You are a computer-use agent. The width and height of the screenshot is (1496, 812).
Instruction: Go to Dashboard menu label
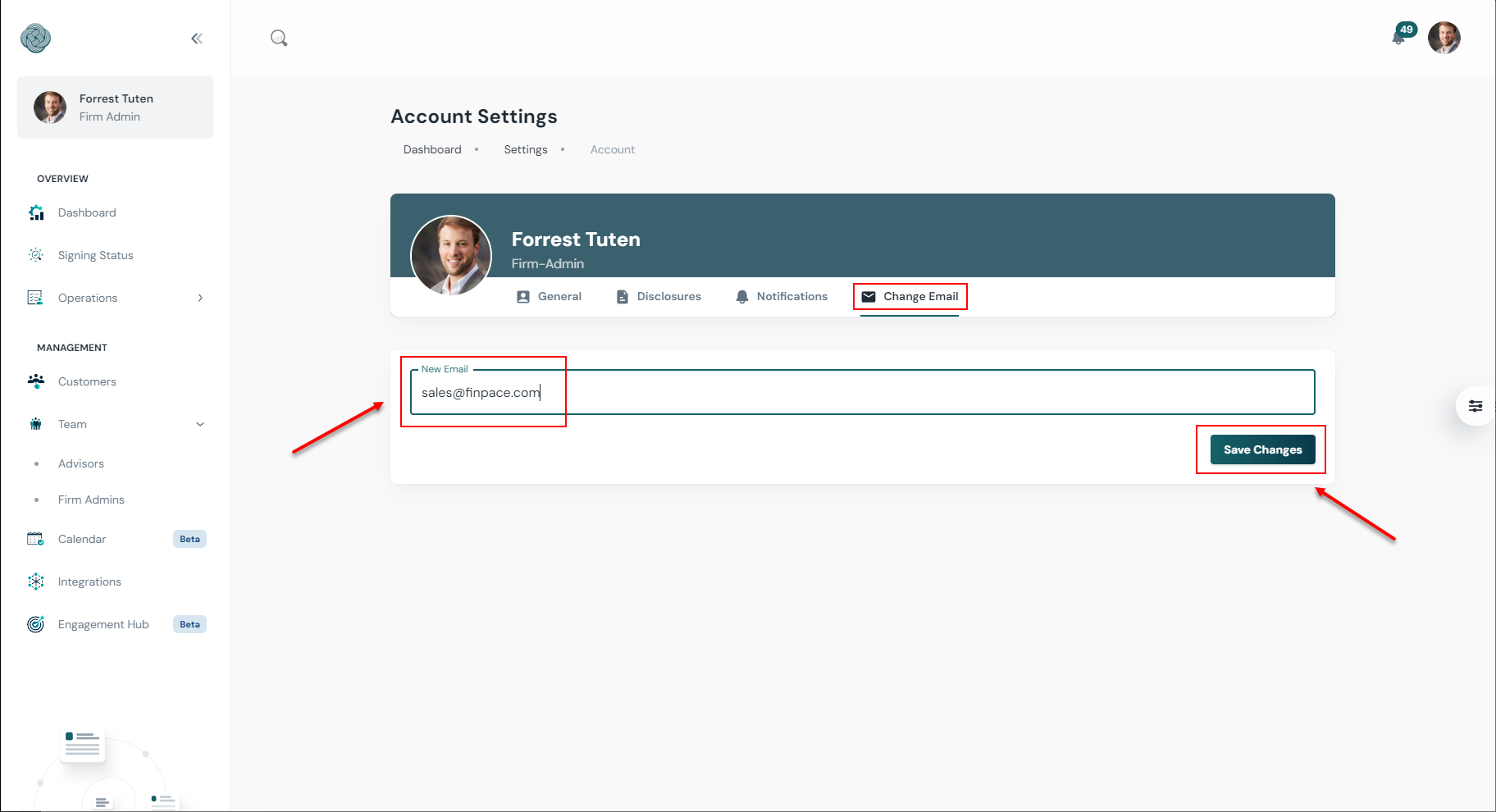[87, 212]
